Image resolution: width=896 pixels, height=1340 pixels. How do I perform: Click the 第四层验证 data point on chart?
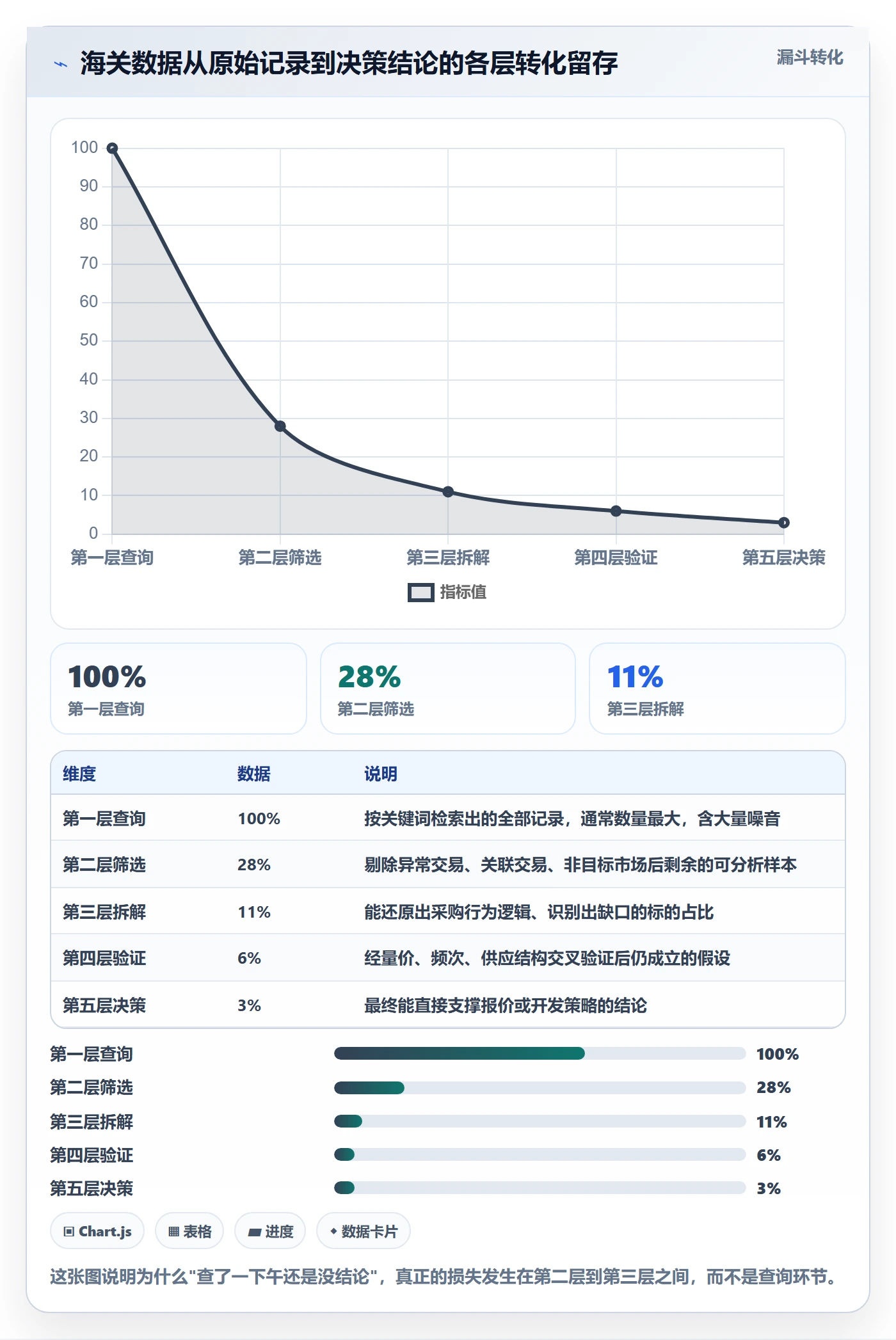tap(616, 511)
